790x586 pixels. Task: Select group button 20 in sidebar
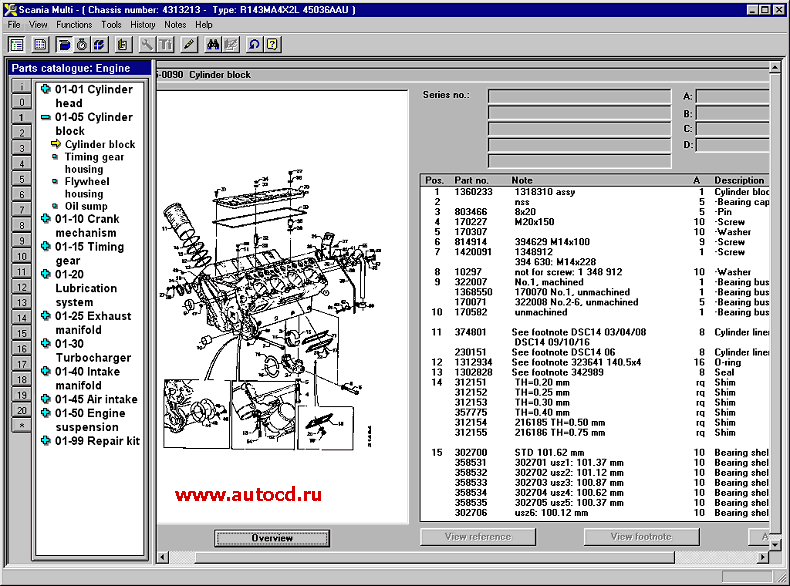pos(21,410)
